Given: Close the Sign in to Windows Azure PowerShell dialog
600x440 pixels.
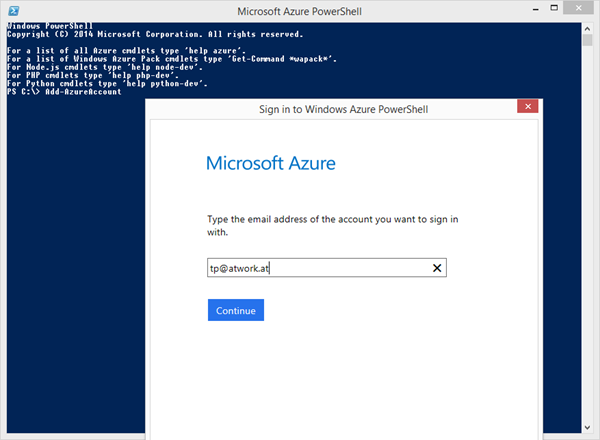Looking at the screenshot, I should click(x=527, y=106).
